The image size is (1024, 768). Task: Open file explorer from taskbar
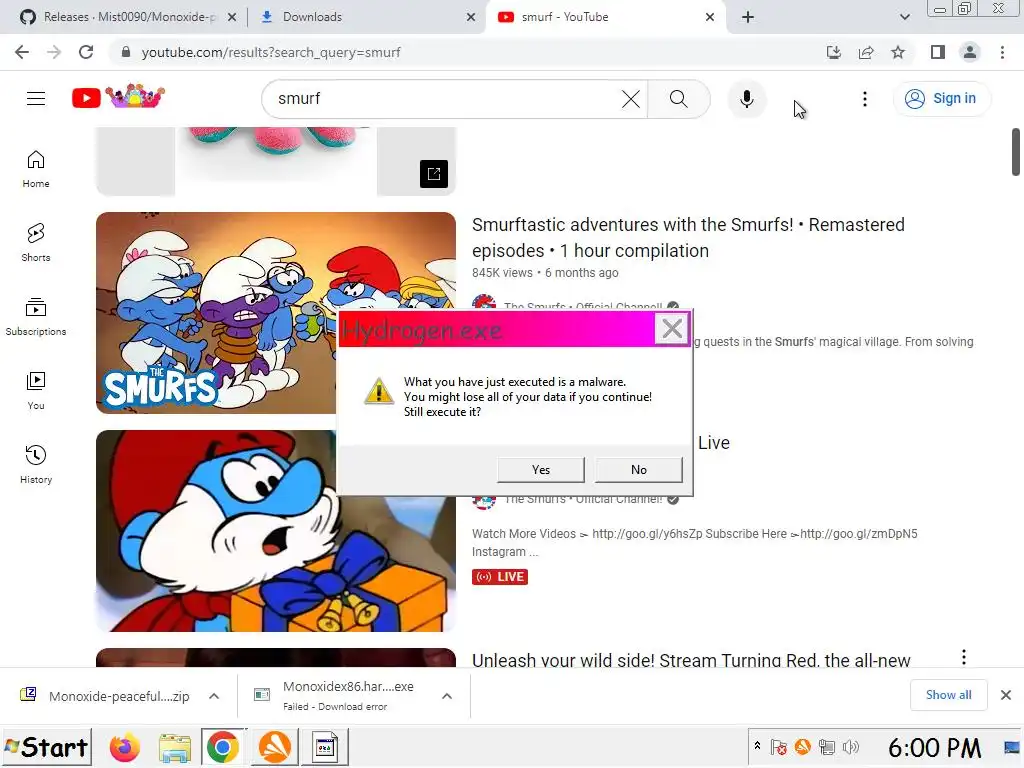point(174,747)
